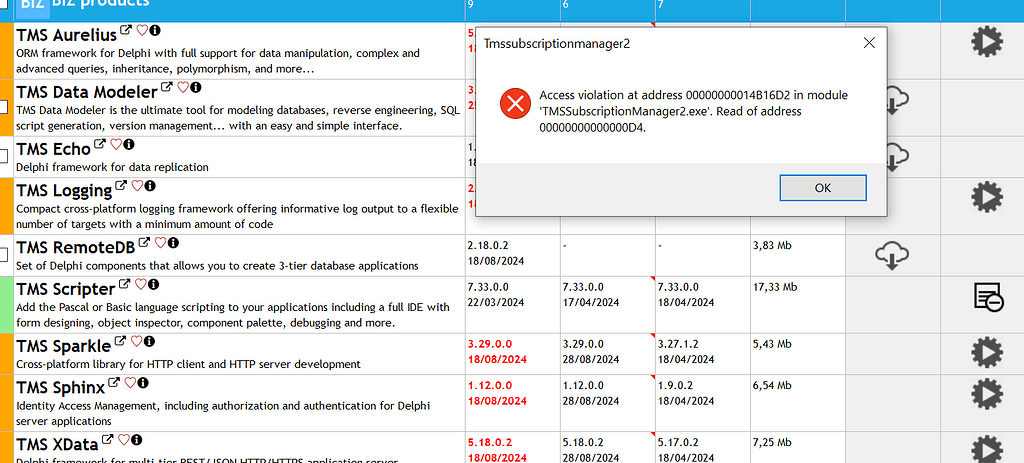Click the heart icon beside TMS Sparkle
The height and width of the screenshot is (463, 1024).
click(x=136, y=341)
